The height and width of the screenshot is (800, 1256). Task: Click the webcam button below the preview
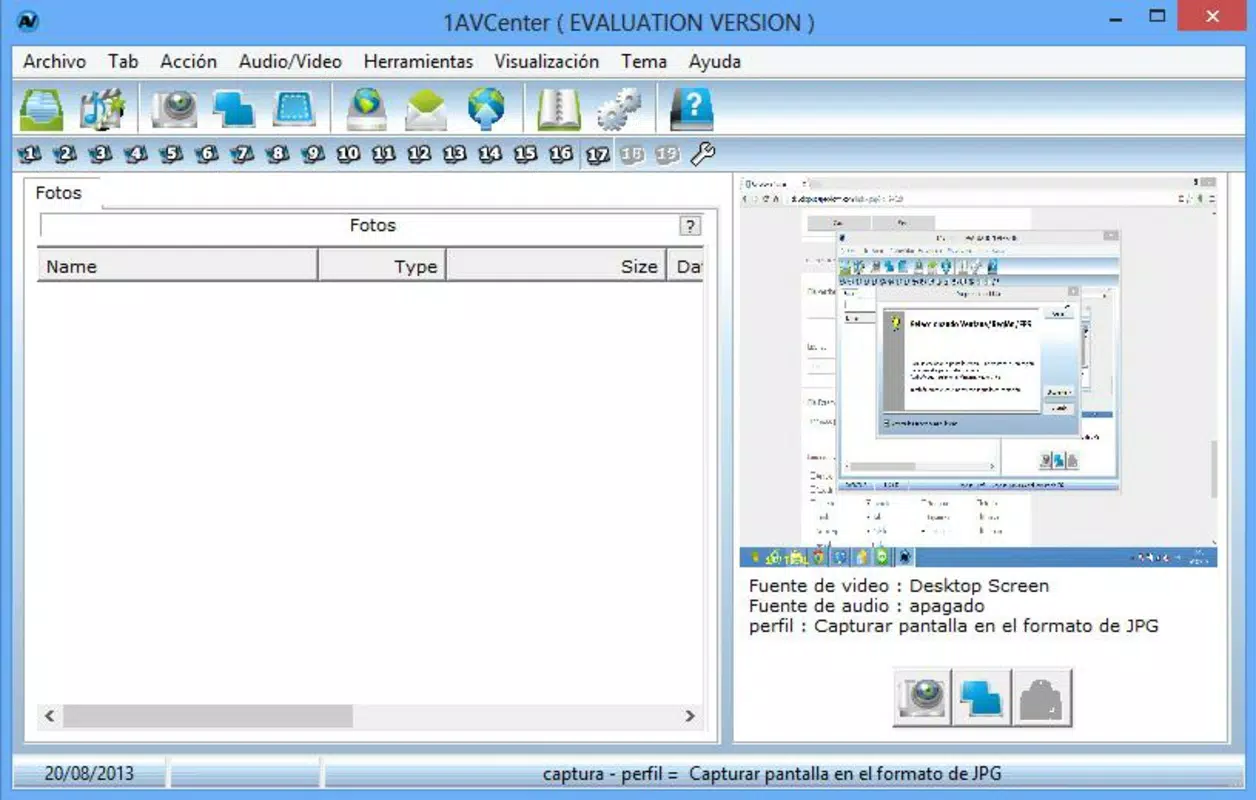(921, 697)
